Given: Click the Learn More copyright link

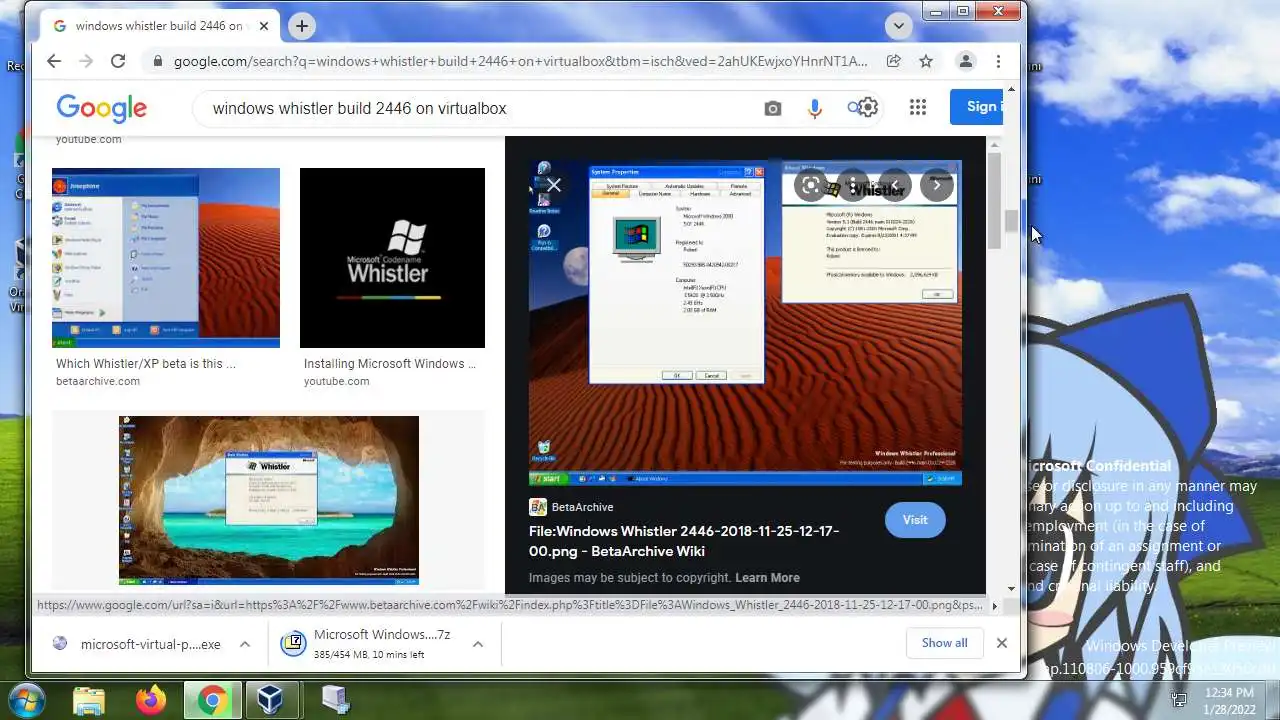Looking at the screenshot, I should click(767, 578).
